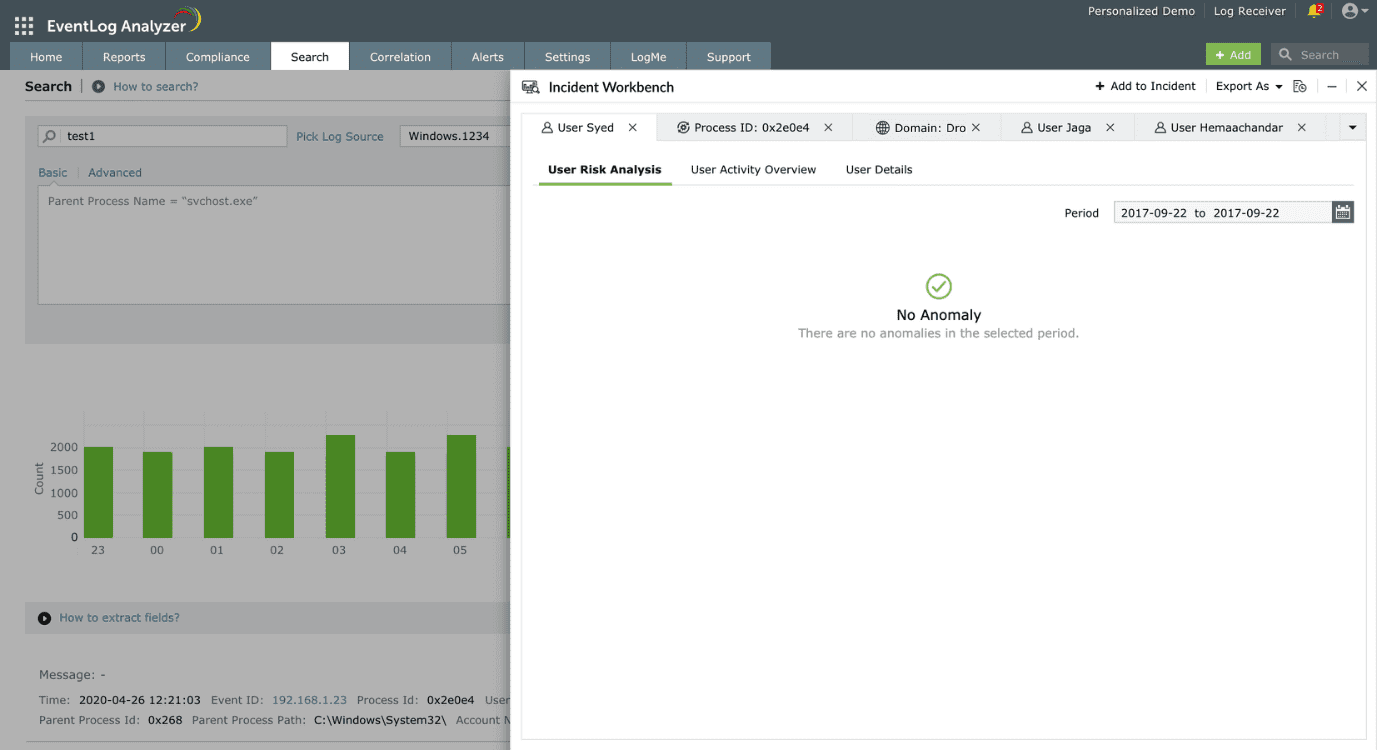Click the test1 search input field
Screen dimensions: 1377x750
(163, 136)
